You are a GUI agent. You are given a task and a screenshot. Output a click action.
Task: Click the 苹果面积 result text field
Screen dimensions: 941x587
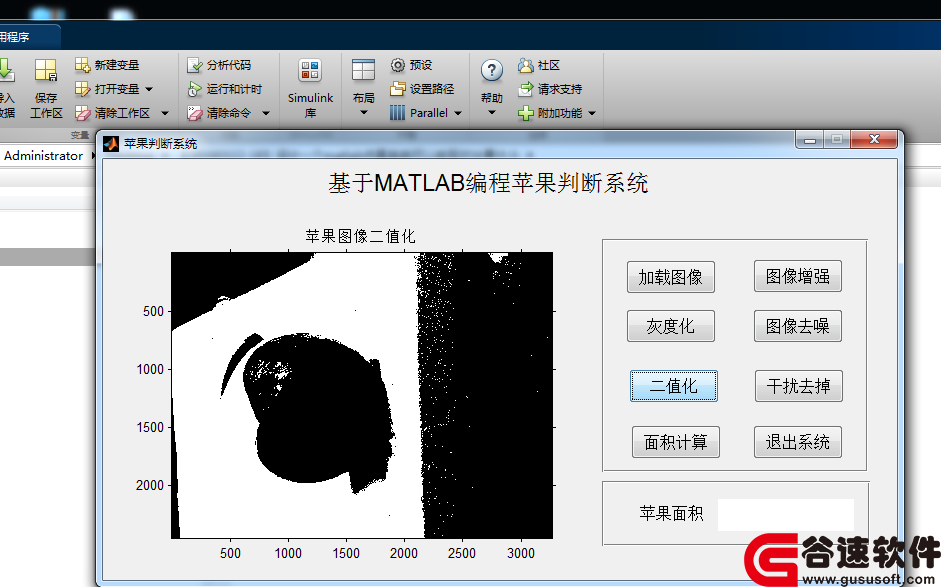click(x=786, y=514)
